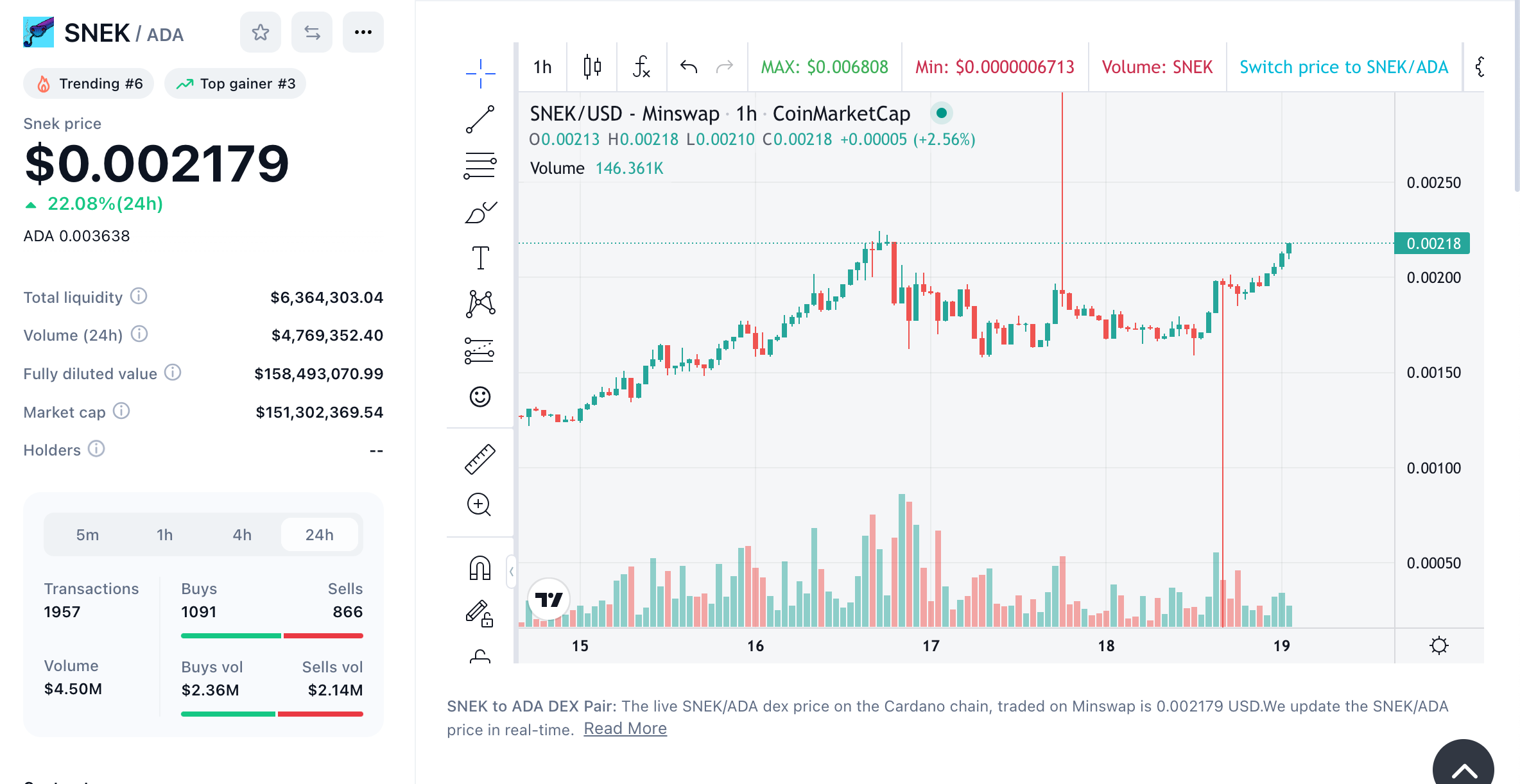The image size is (1520, 784).
Task: Click the Top gainer #3 badge
Action: 235,83
